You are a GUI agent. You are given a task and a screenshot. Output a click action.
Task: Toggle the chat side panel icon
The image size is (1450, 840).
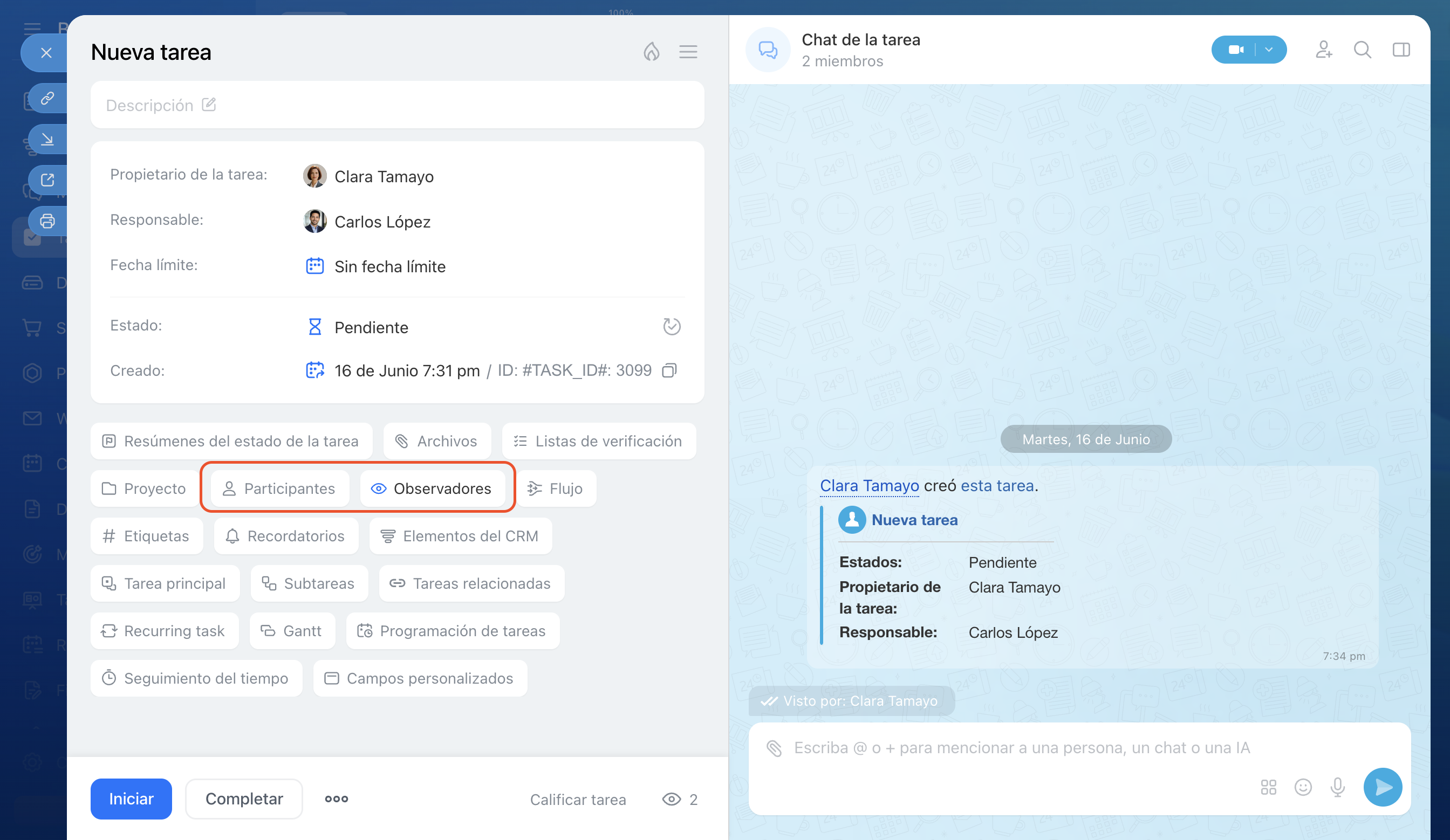coord(1401,50)
